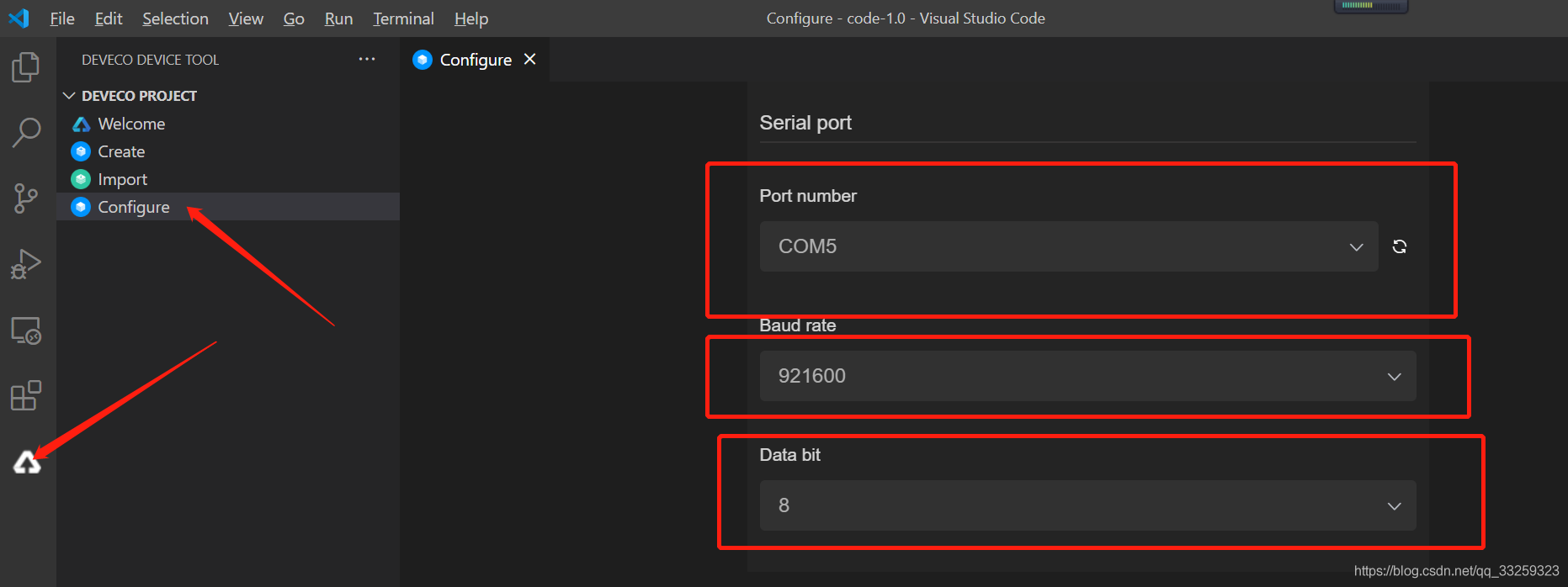Open the DevEco Device Tool view
This screenshot has height=587, width=1568.
click(27, 463)
